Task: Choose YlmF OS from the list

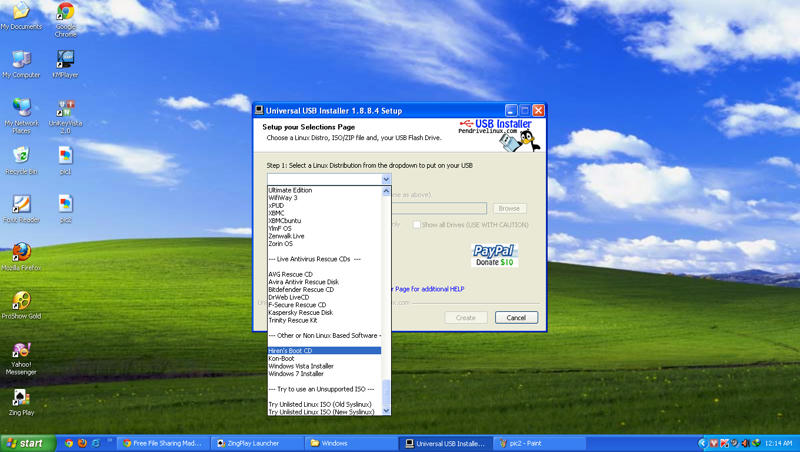Action: (324, 228)
